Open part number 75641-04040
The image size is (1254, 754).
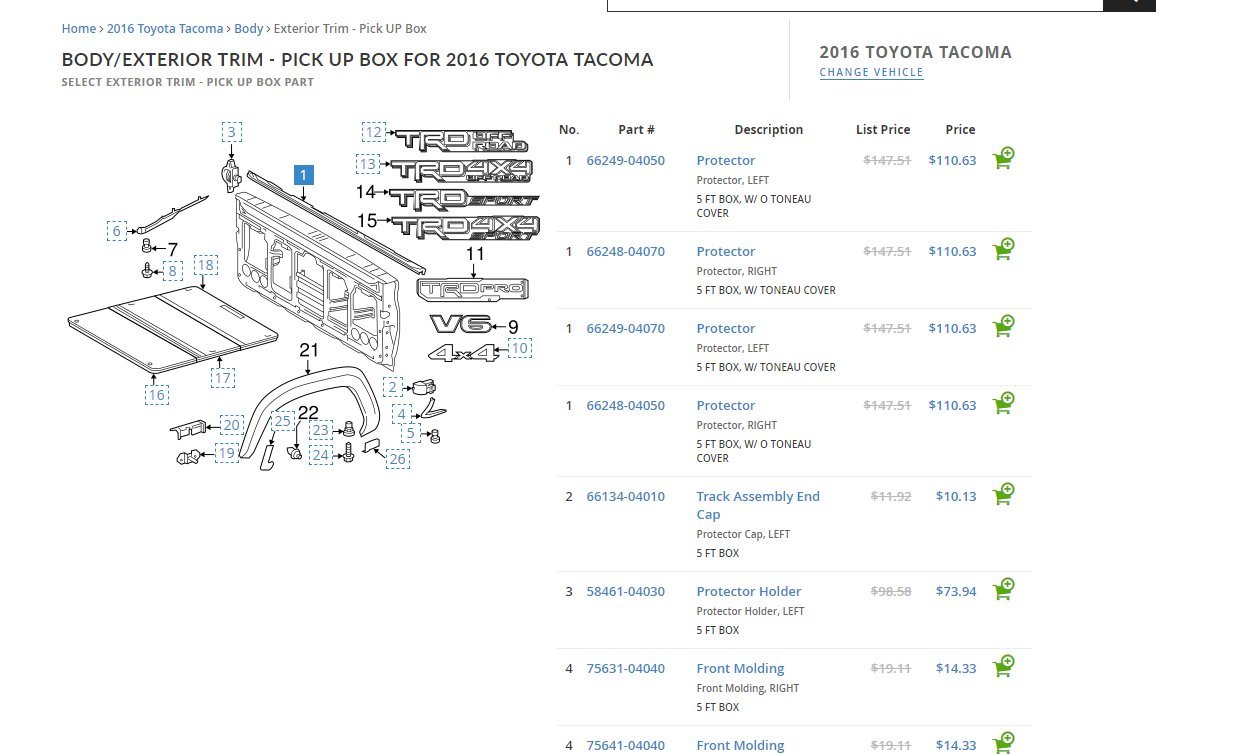pos(626,745)
